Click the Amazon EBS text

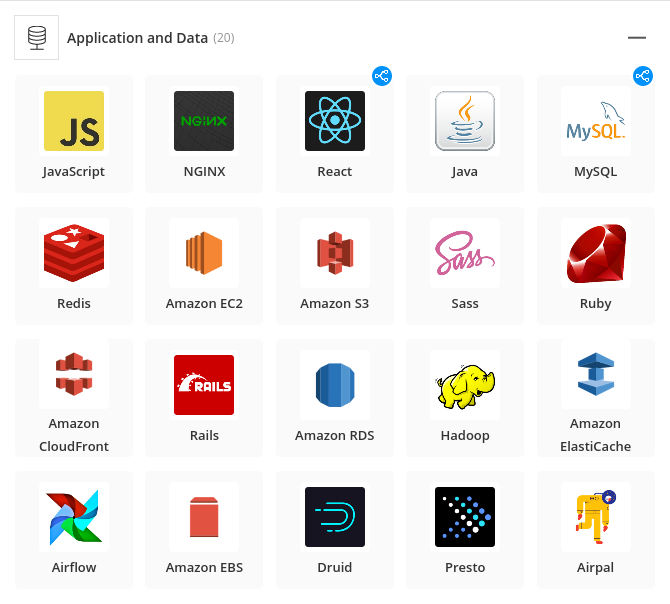click(204, 568)
